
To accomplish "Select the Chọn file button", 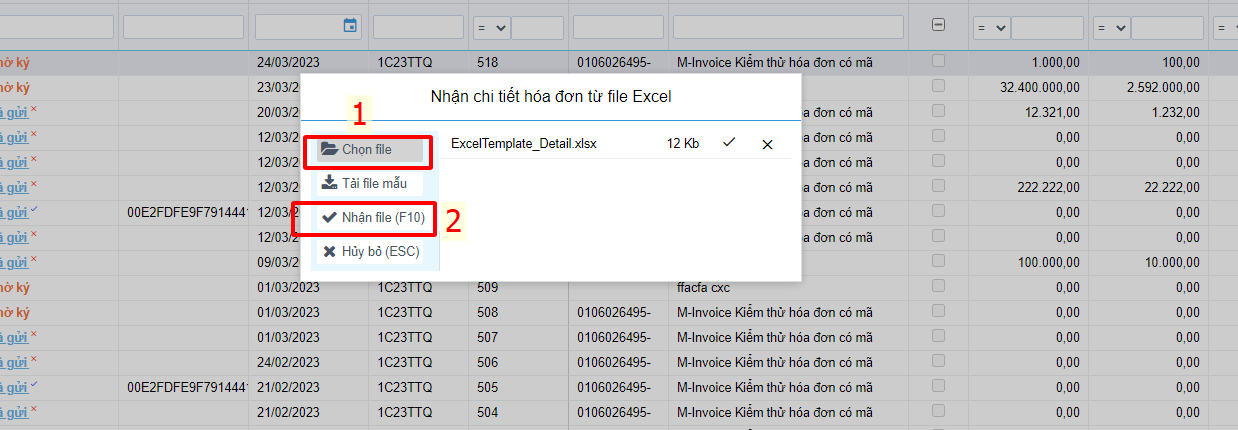I will click(369, 150).
